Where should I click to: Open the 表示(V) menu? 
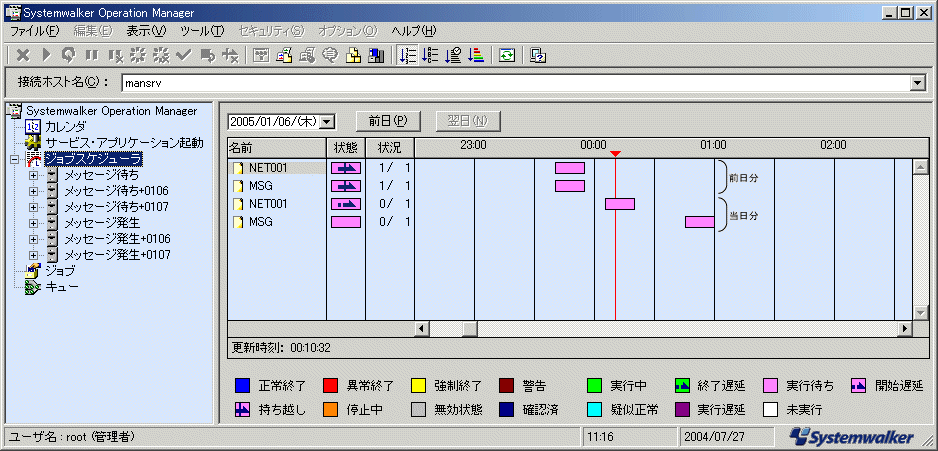(146, 31)
